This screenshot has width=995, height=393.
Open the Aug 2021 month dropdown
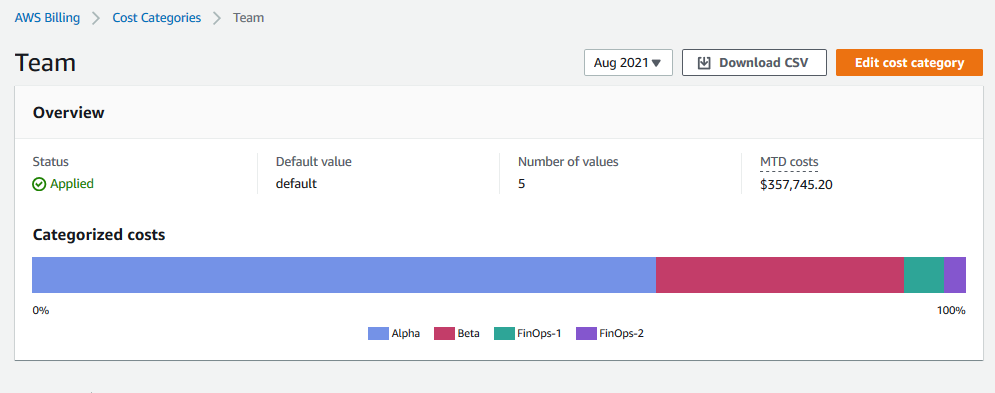pyautogui.click(x=628, y=63)
